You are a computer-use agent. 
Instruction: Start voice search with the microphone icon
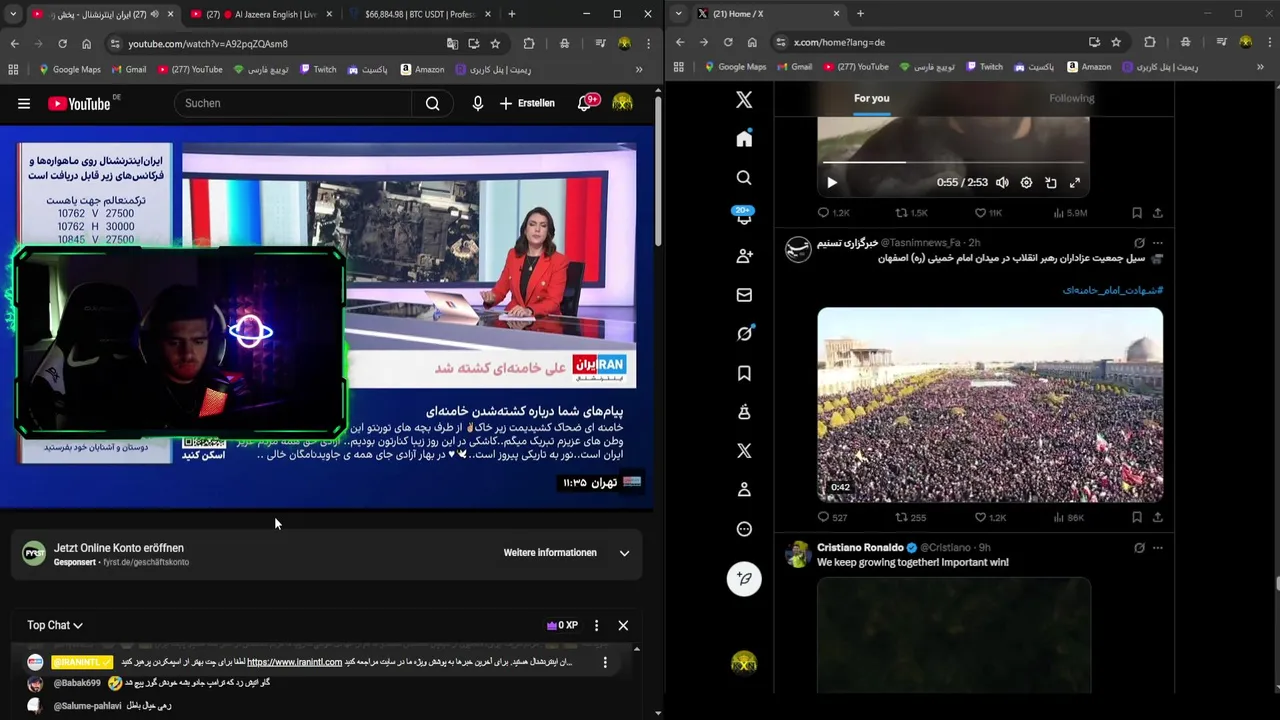(x=477, y=103)
